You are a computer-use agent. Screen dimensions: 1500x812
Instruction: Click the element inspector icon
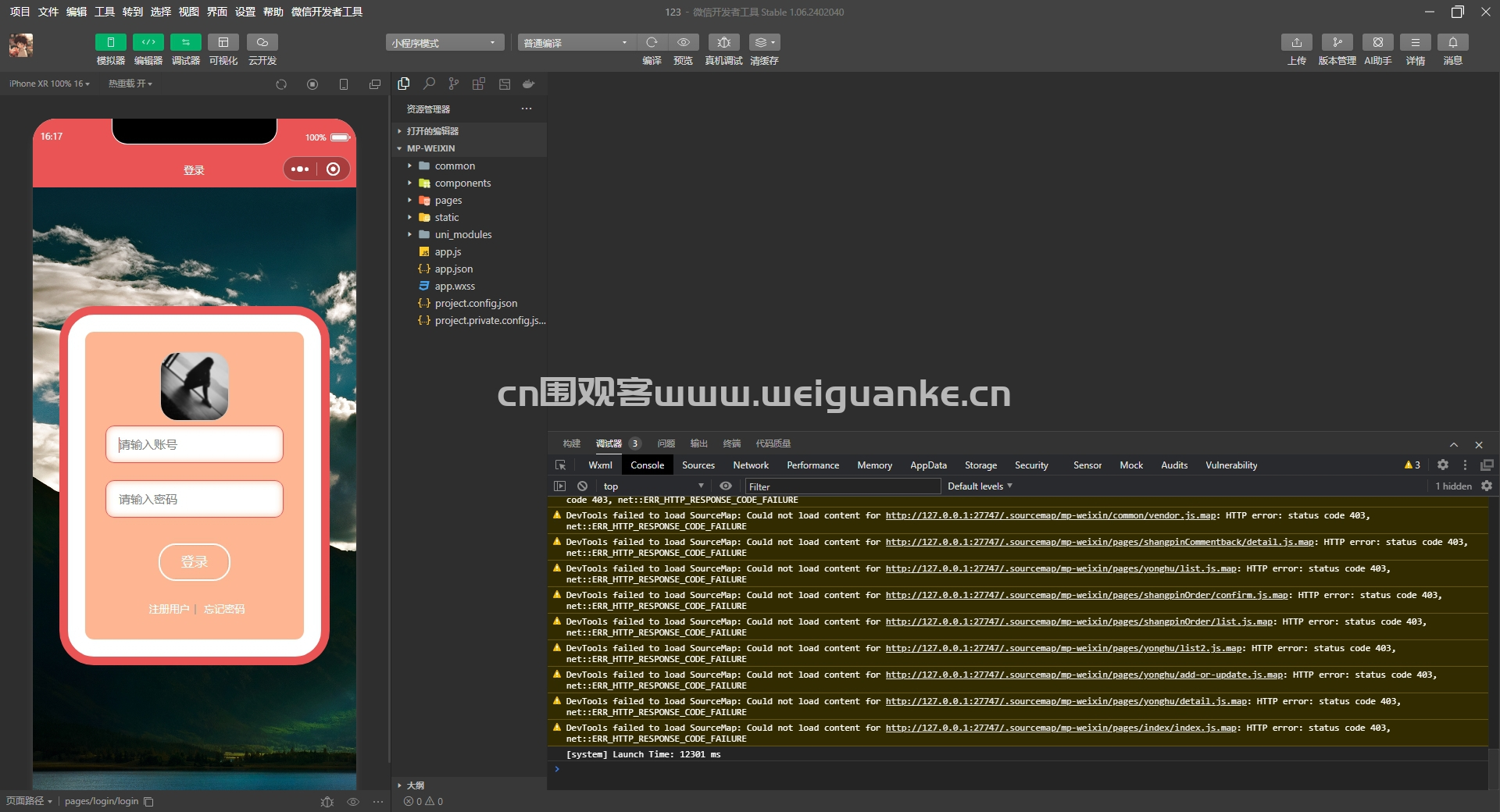point(560,465)
